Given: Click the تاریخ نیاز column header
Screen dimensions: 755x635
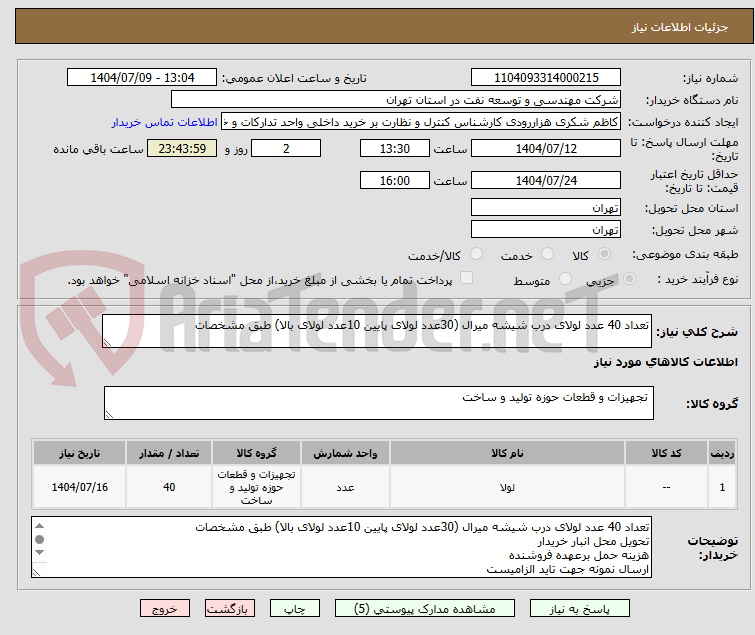Looking at the screenshot, I should (79, 453).
